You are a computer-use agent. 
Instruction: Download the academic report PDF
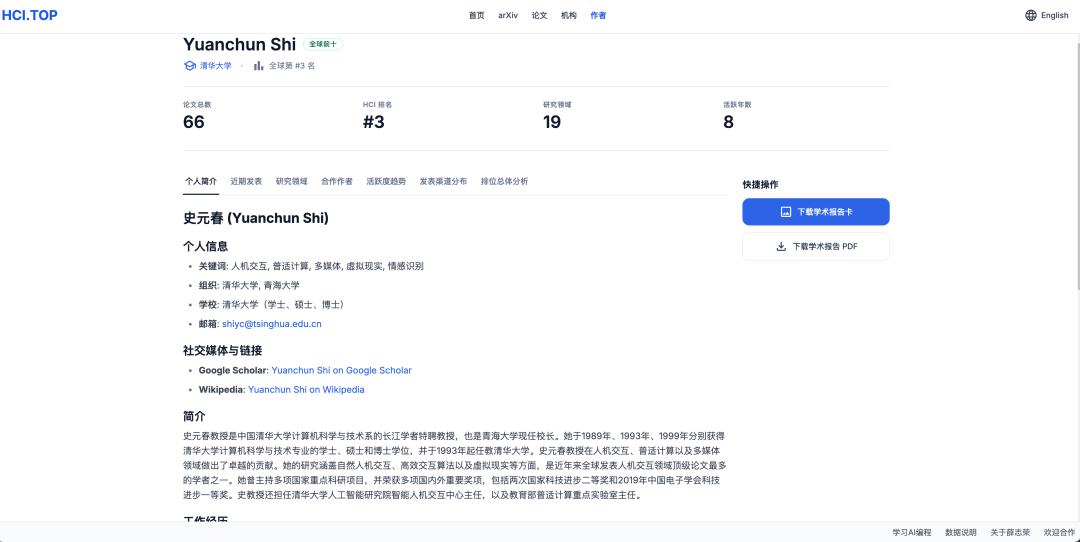[x=815, y=246]
